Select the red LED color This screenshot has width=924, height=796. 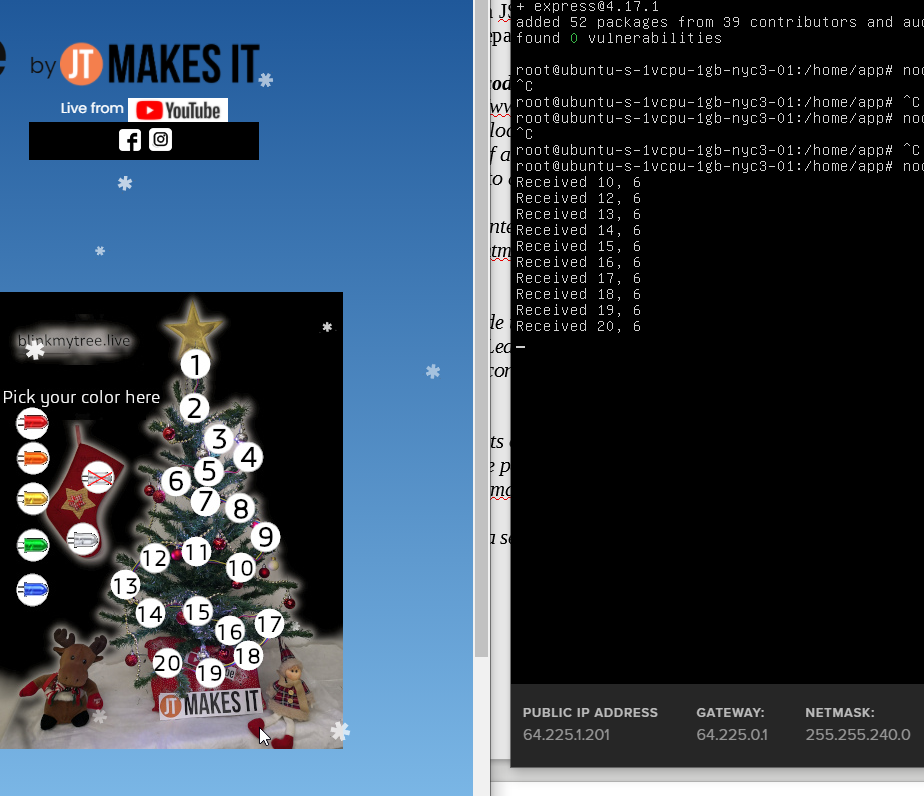pos(32,423)
